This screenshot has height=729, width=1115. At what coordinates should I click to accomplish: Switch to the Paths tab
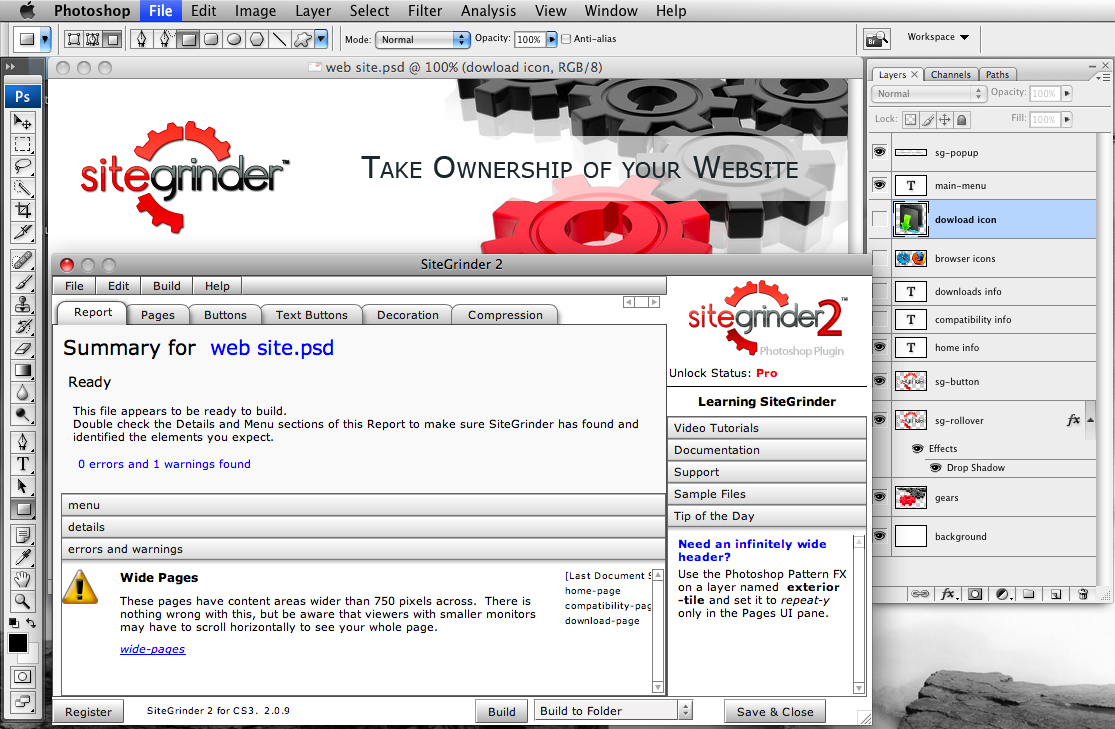tap(997, 75)
